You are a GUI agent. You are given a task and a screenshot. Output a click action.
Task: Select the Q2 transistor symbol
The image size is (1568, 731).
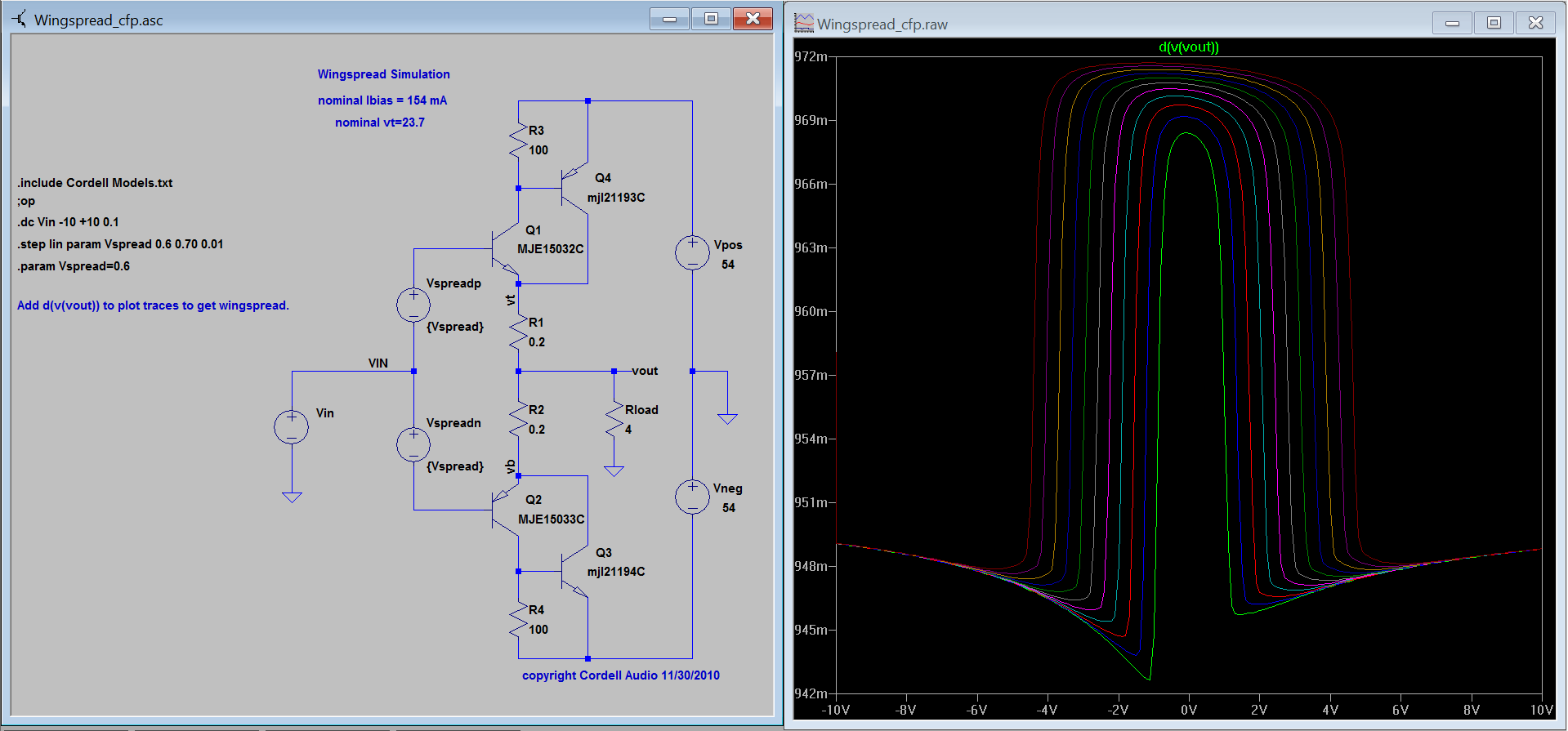tap(505, 510)
